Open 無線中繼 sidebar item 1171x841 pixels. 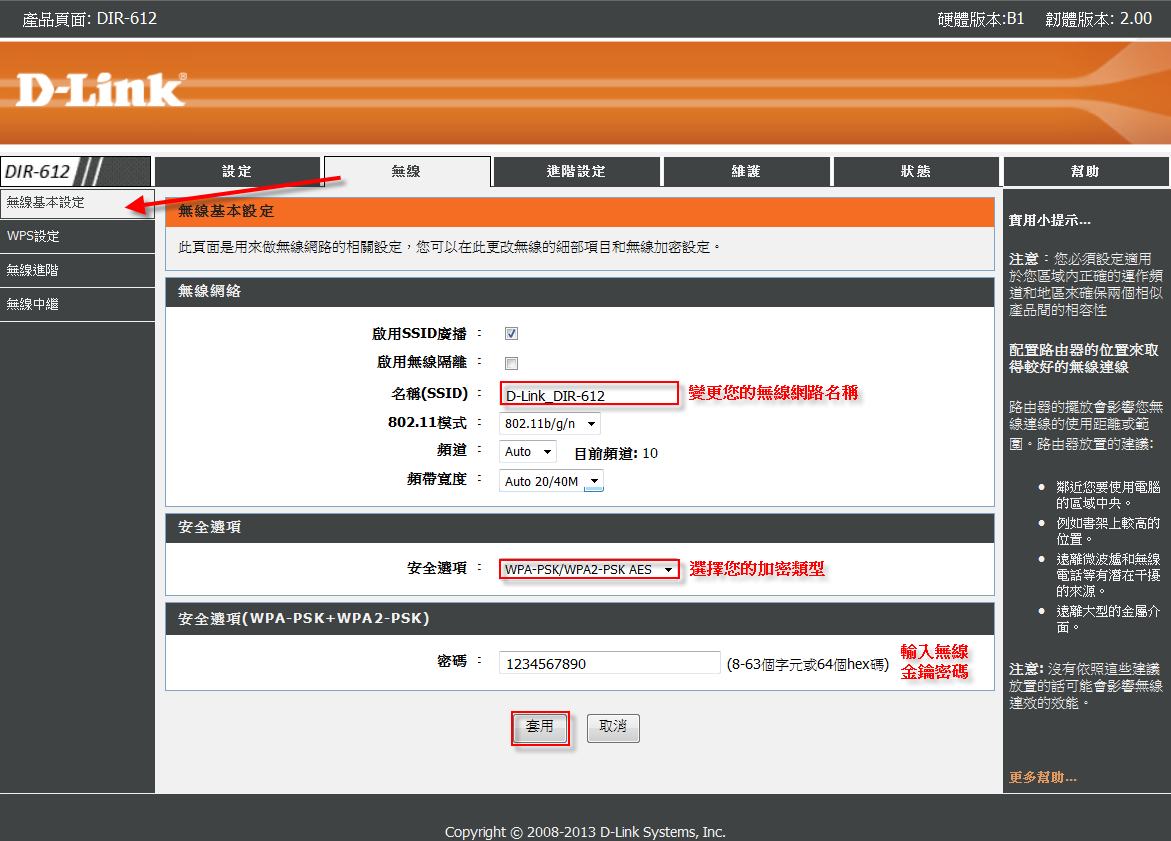click(77, 304)
